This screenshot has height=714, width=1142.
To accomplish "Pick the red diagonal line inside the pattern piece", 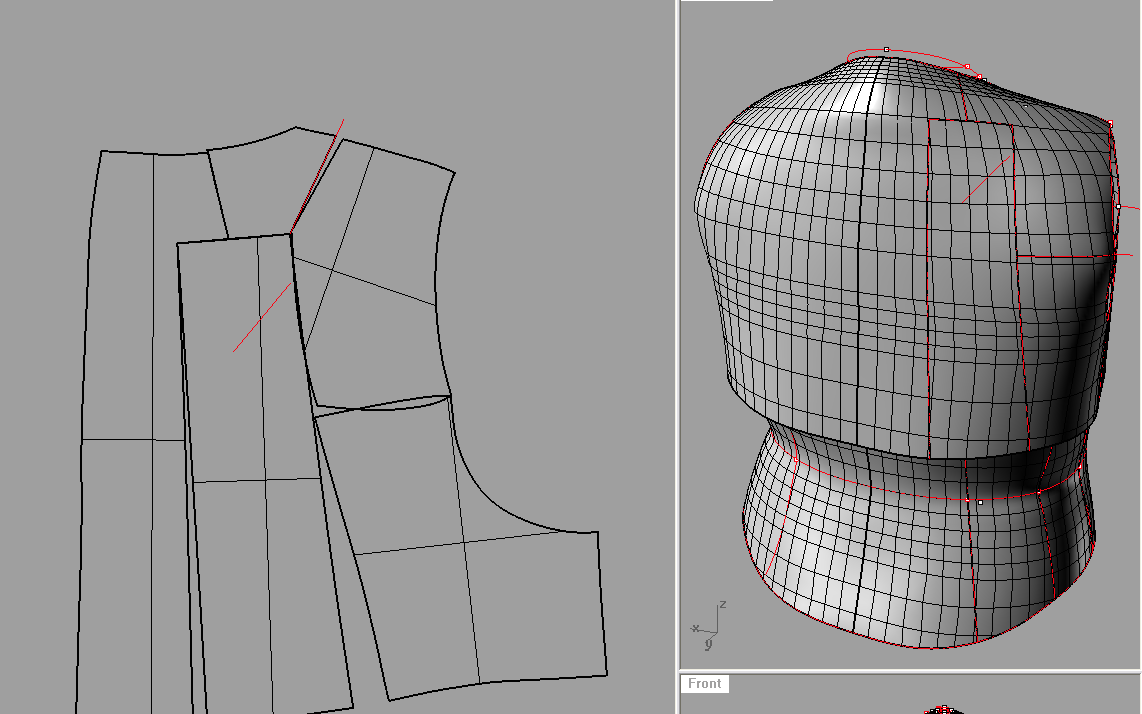I will (x=263, y=317).
